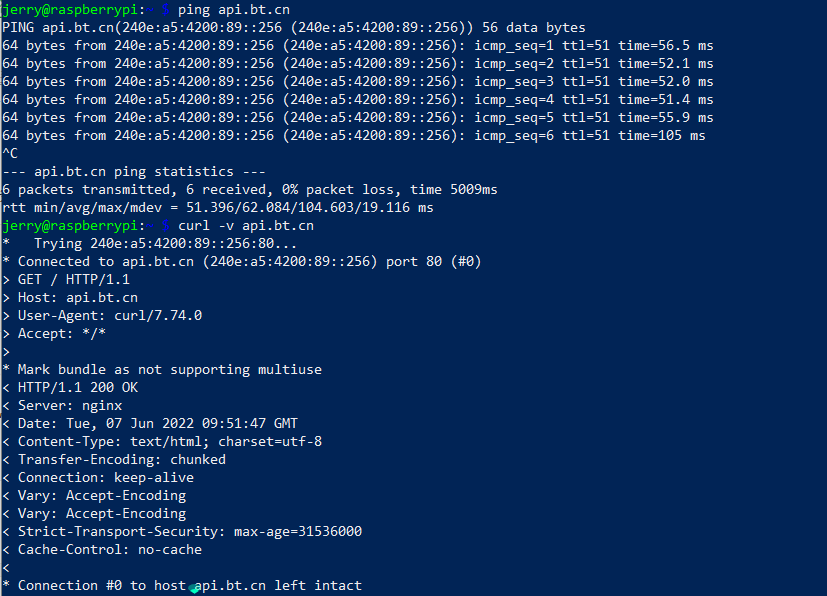Click the second jerry@raspberrypi prompt before curl
This screenshot has height=596, width=827.
pos(74,225)
